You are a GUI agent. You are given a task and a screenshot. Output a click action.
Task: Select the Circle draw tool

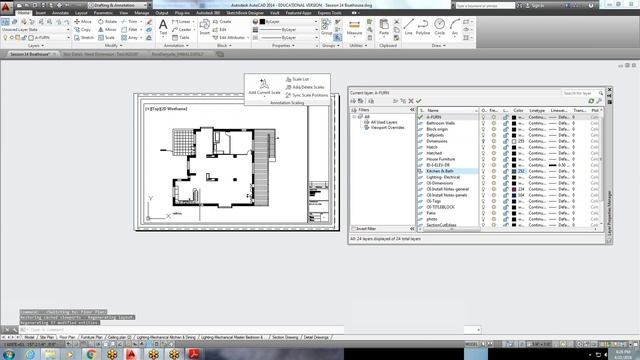pos(440,27)
